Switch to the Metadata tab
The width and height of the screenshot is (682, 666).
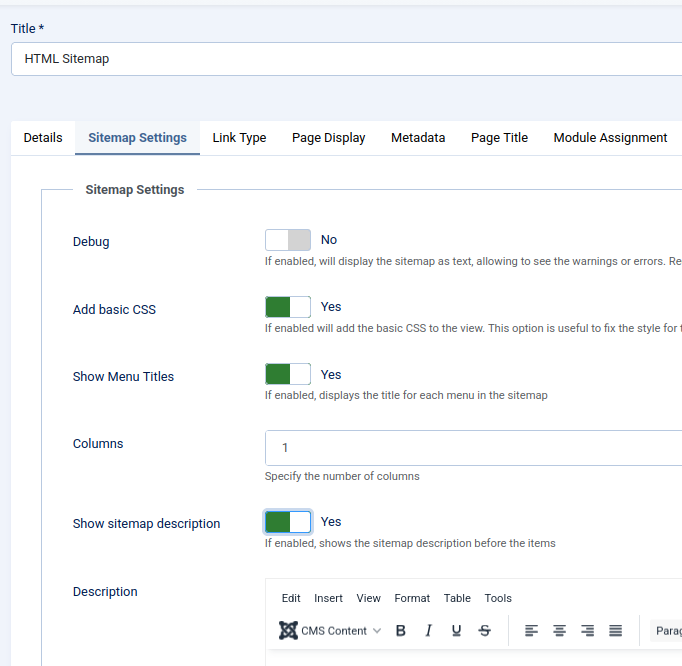pos(418,138)
